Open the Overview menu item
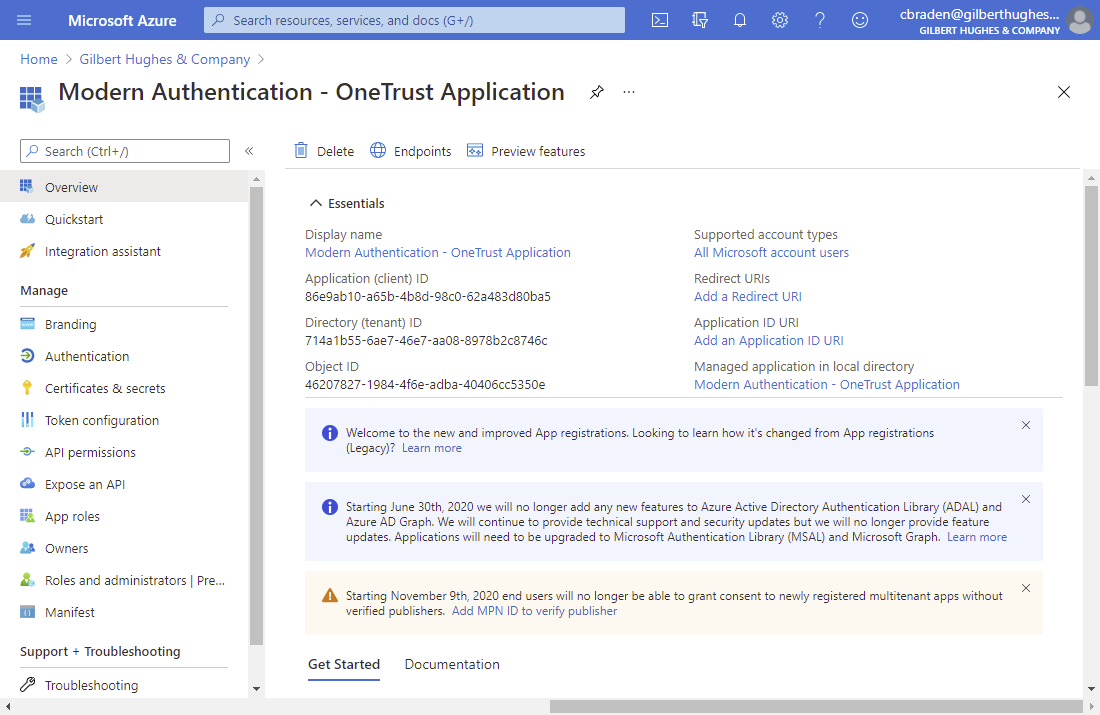Image resolution: width=1100 pixels, height=715 pixels. coord(124,187)
